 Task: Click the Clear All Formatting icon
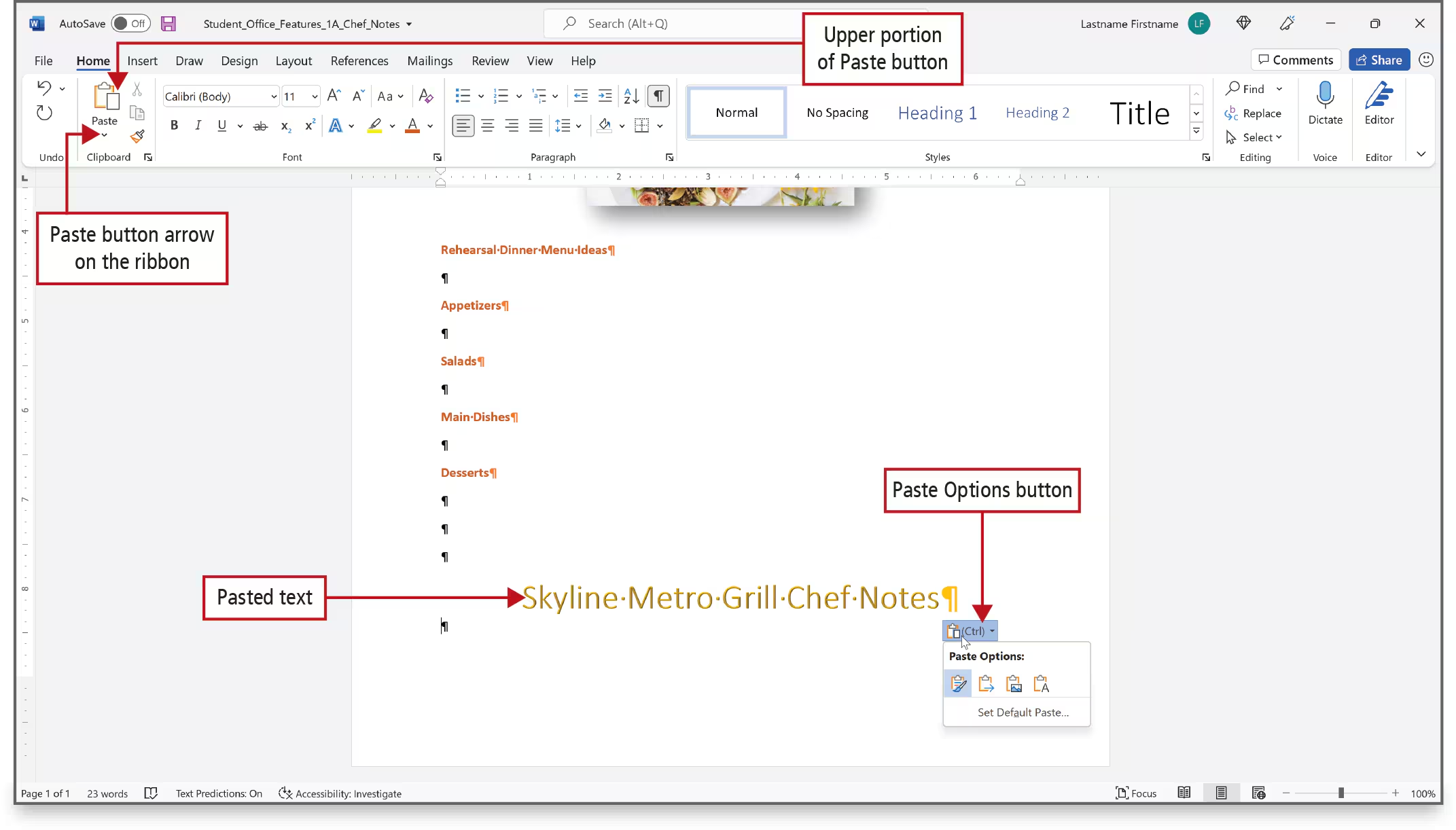click(x=426, y=96)
